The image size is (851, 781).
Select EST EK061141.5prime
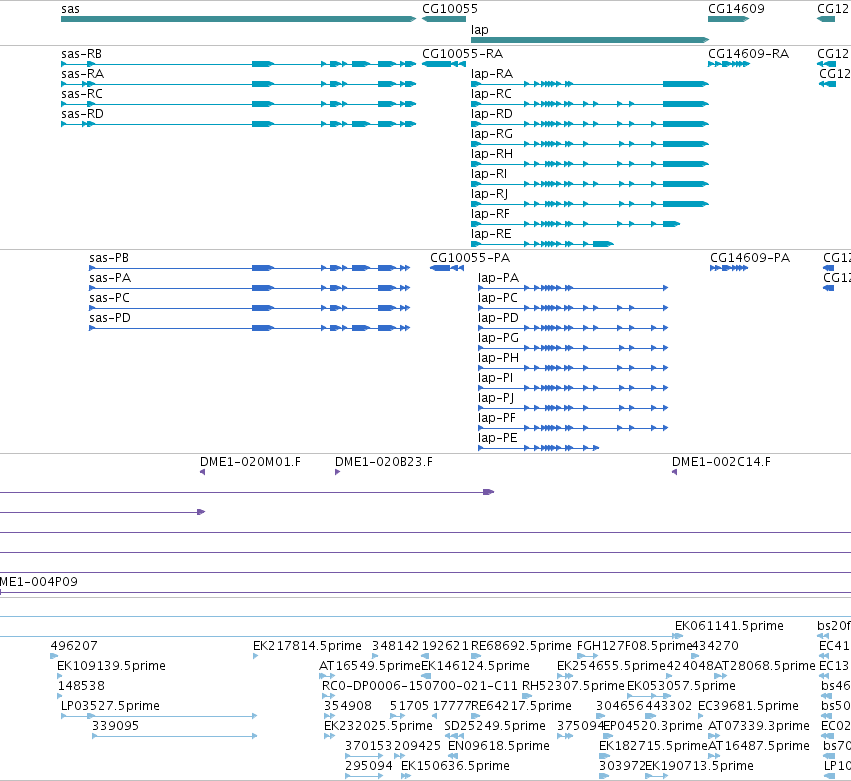coord(678,636)
